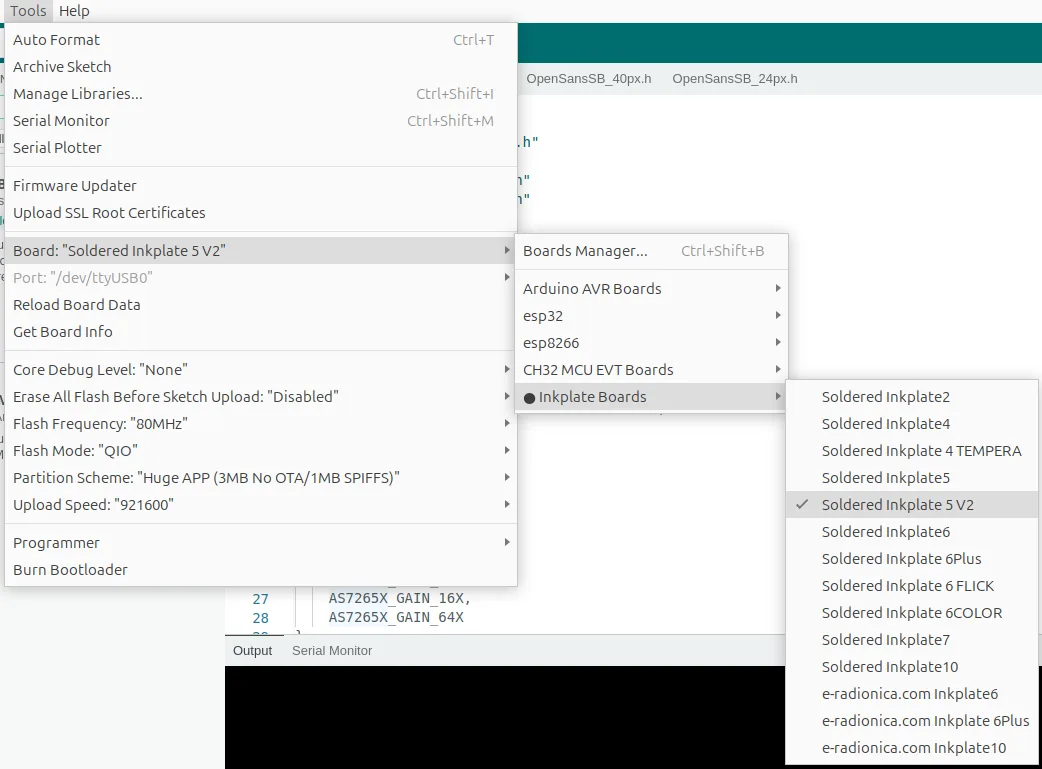
Task: Switch to the Serial Monitor panel tab
Action: coord(331,651)
